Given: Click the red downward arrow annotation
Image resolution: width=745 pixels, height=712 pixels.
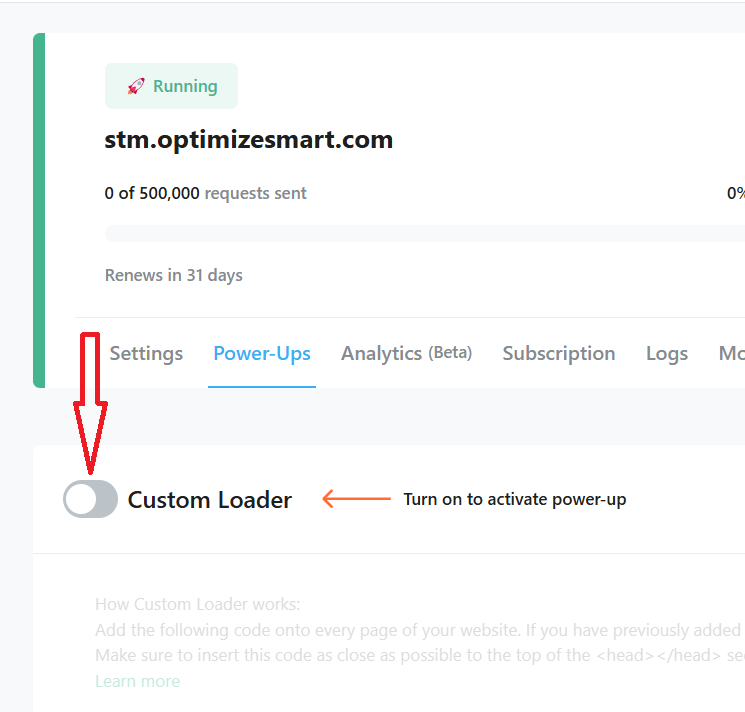Looking at the screenshot, I should point(90,400).
